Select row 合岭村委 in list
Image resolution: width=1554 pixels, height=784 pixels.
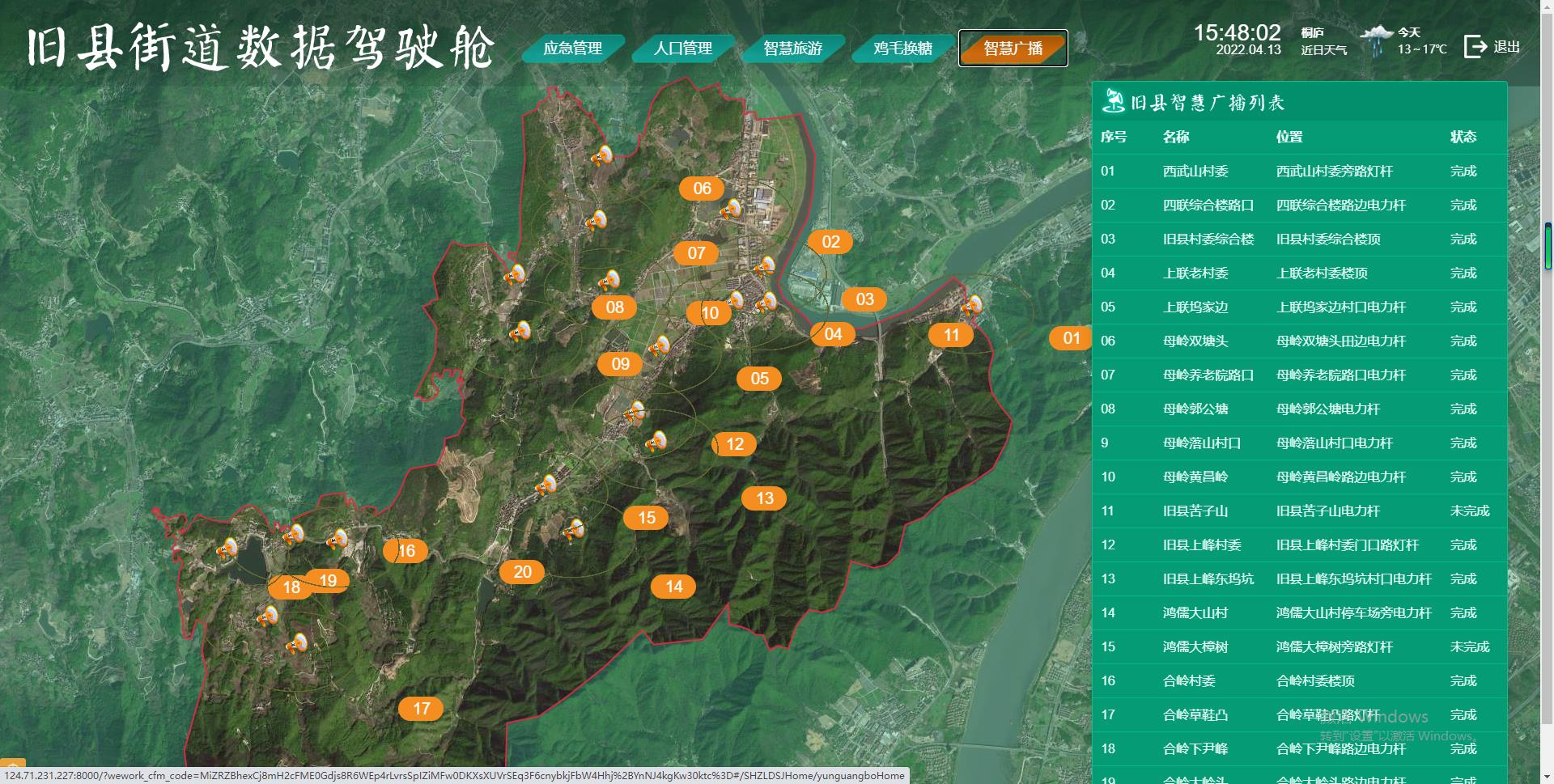(1299, 681)
